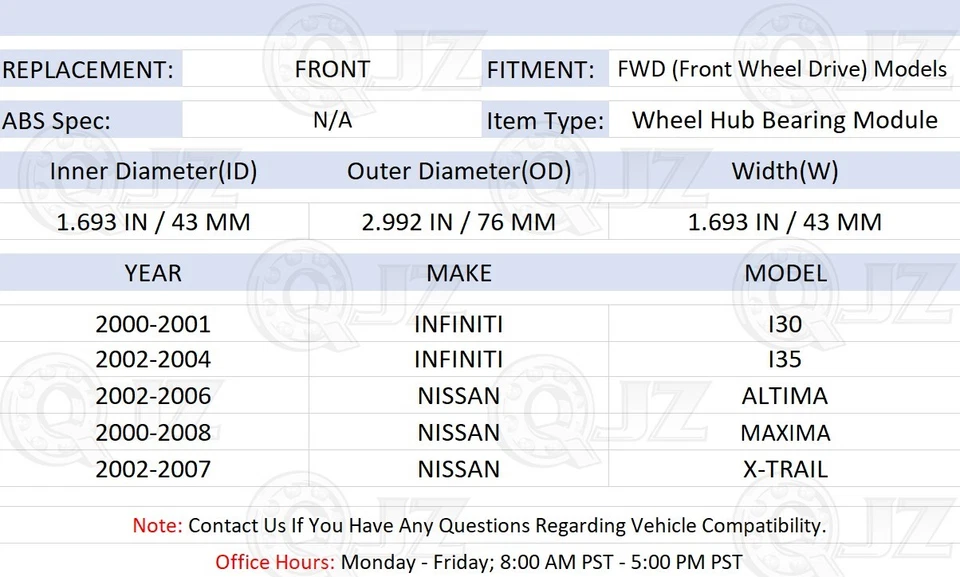The height and width of the screenshot is (577, 960).
Task: Click the Outer Diameter(OD) column header
Action: pyautogui.click(x=459, y=171)
